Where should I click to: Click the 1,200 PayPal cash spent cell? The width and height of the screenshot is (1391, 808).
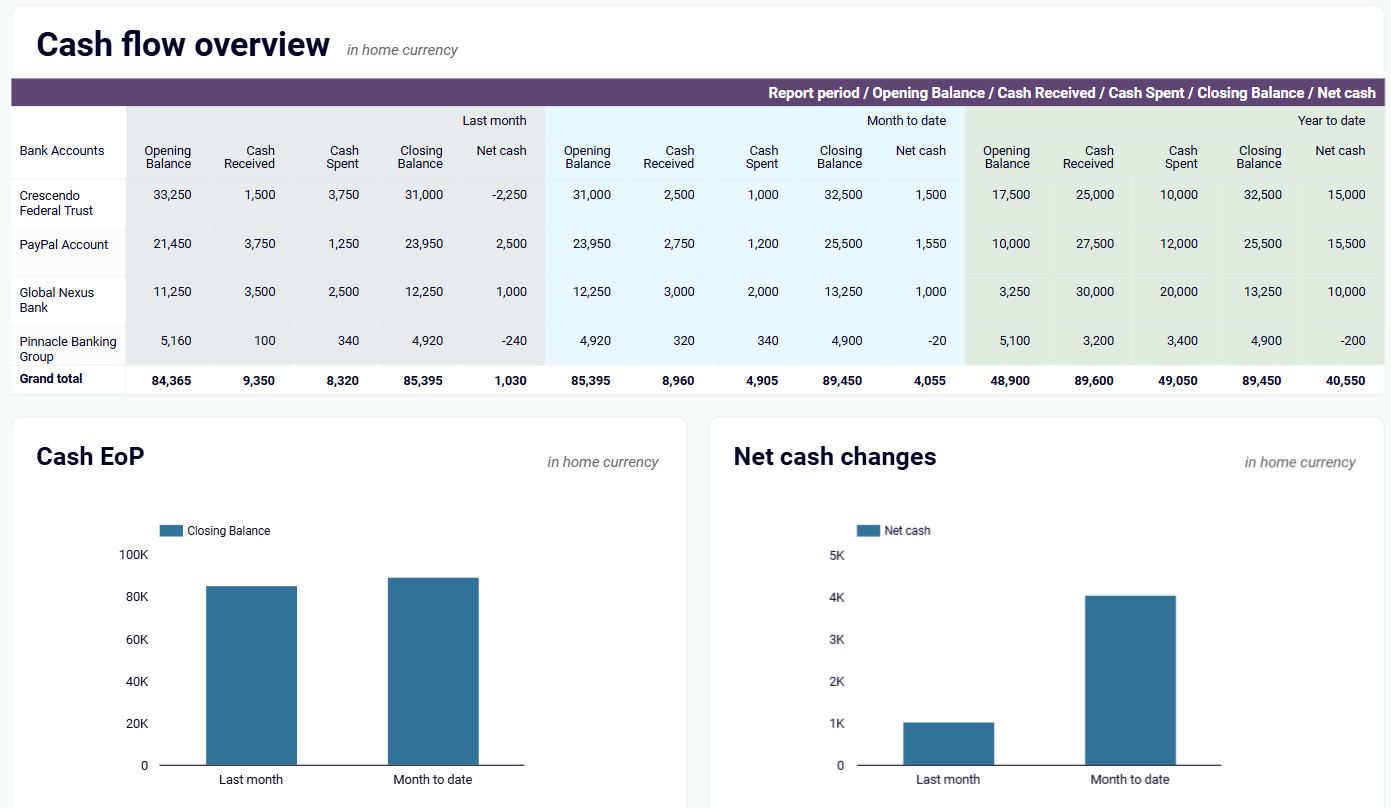click(x=762, y=244)
